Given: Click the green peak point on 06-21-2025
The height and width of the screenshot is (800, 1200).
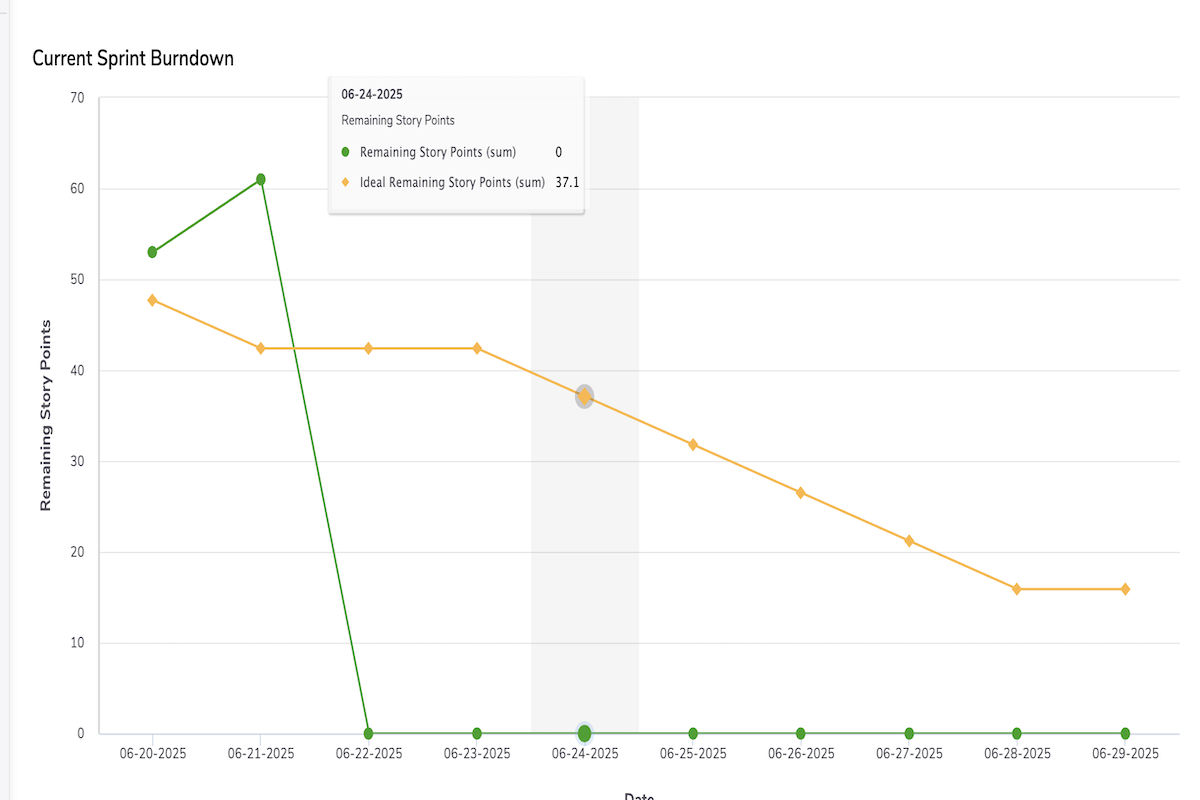Looking at the screenshot, I should tap(261, 180).
